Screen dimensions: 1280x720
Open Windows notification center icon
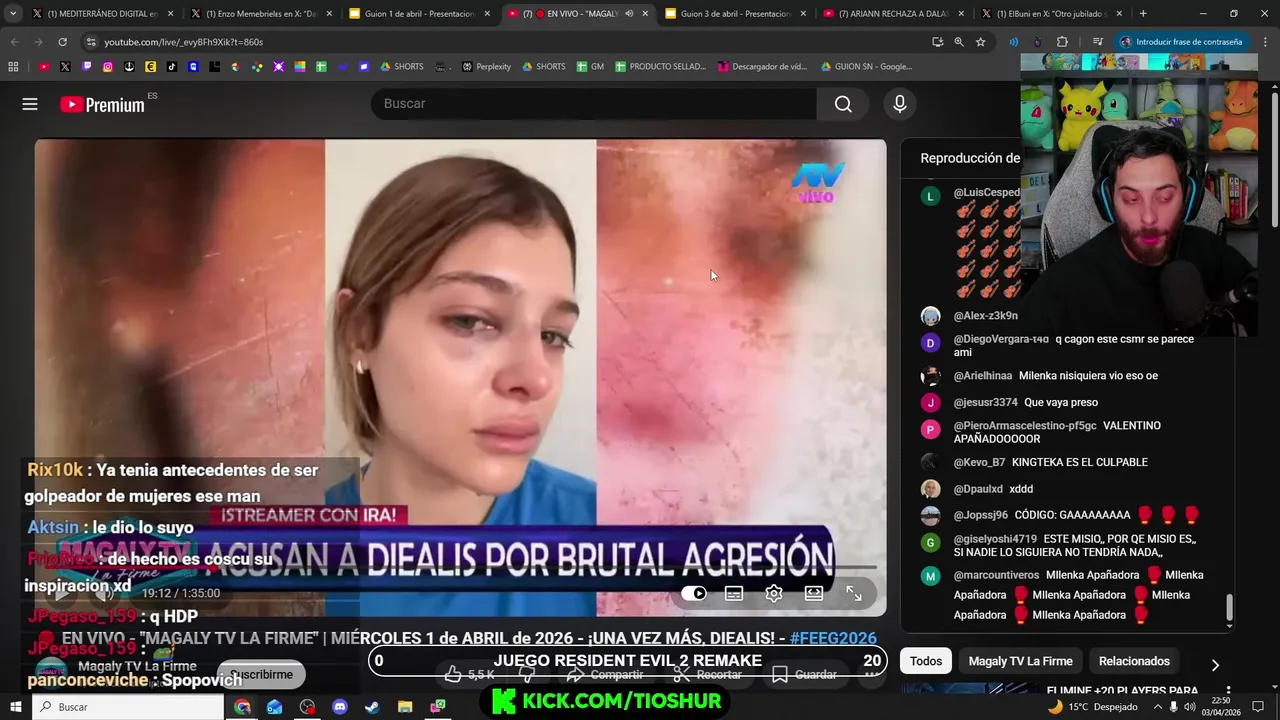click(x=1258, y=707)
